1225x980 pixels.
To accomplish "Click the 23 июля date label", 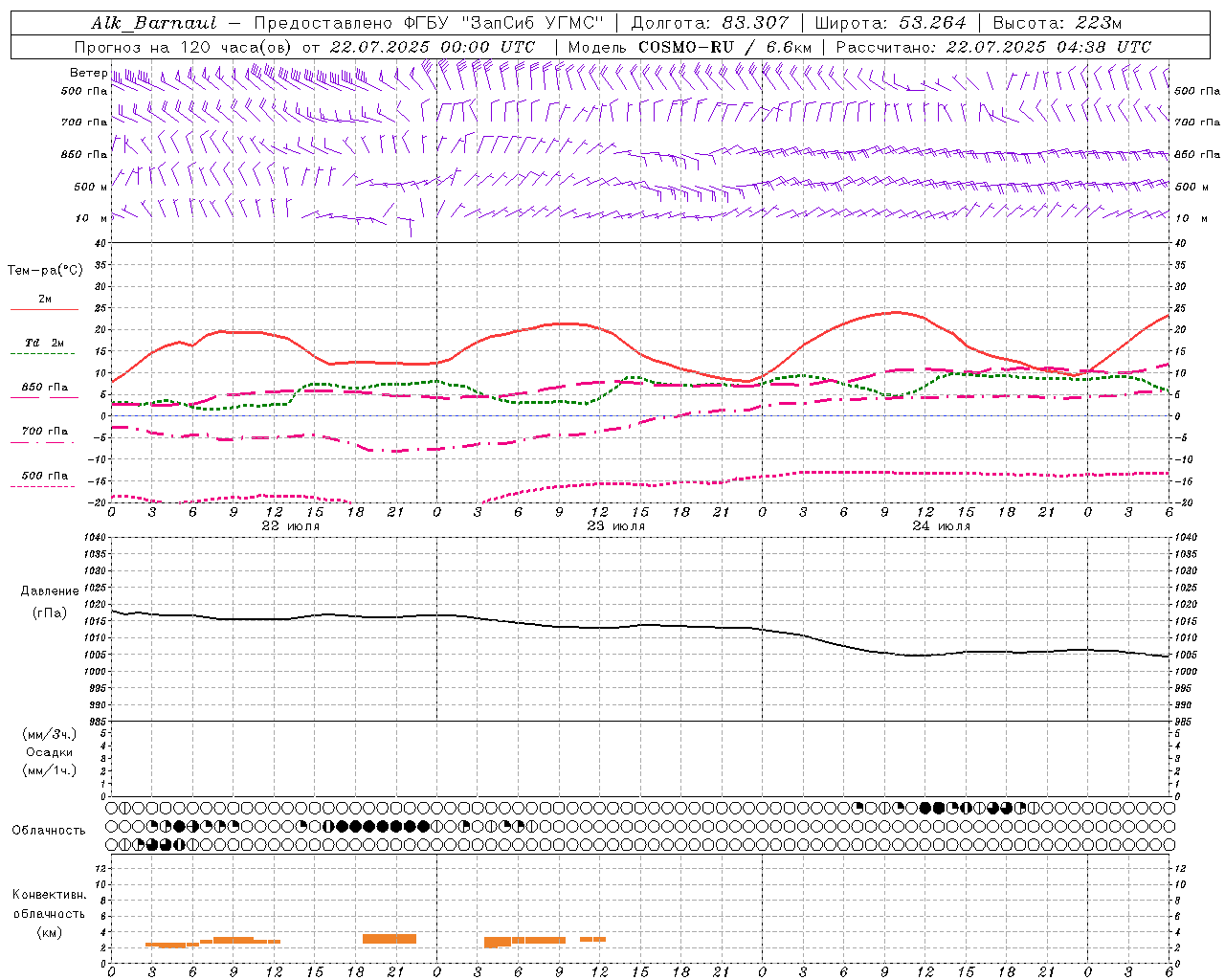I will [615, 526].
